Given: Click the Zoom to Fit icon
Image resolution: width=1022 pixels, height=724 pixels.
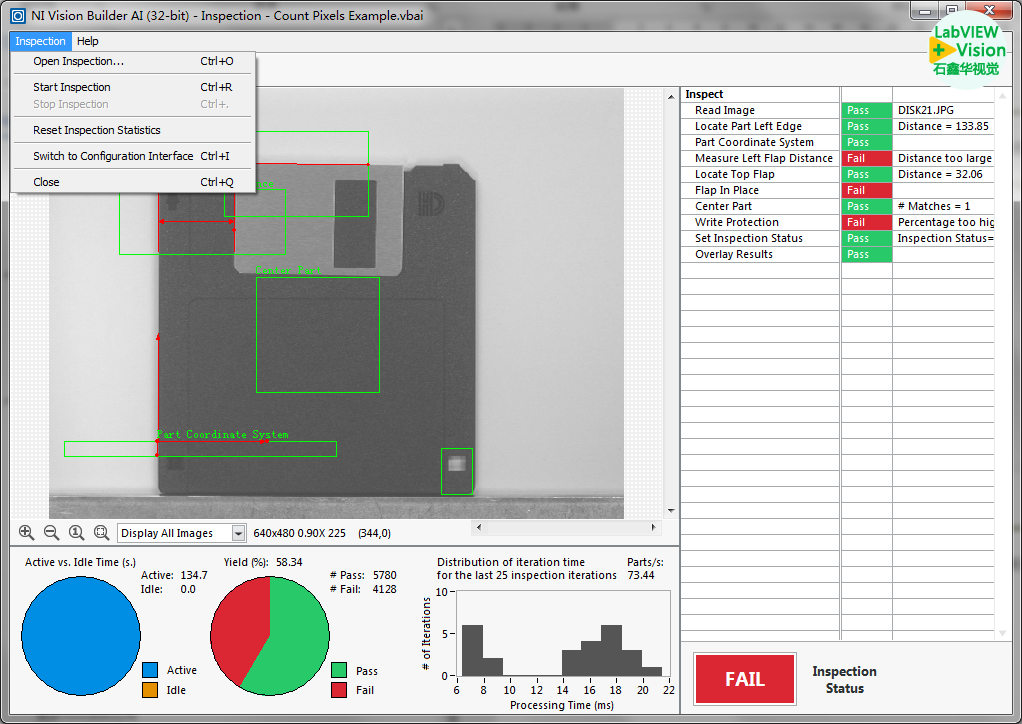Looking at the screenshot, I should tap(101, 533).
